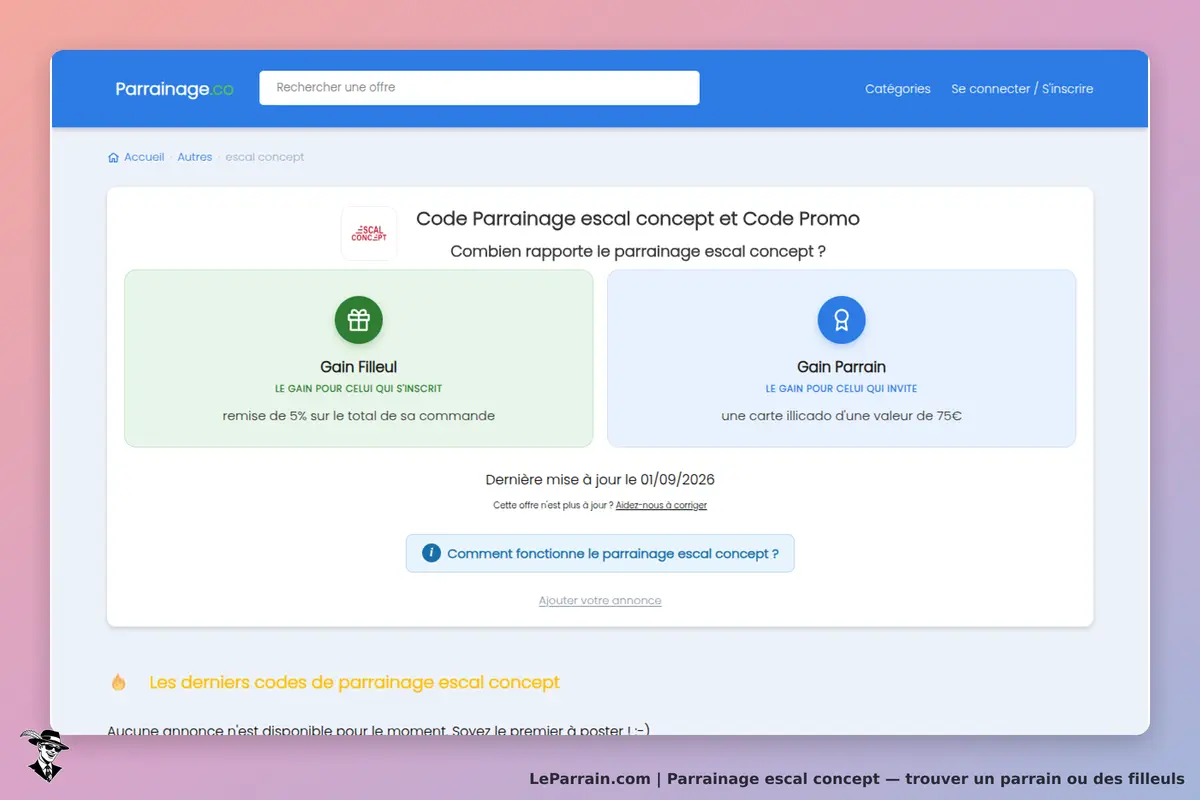Image resolution: width=1200 pixels, height=800 pixels.
Task: Click the flame icon beside 'Les derniers codes'
Action: click(119, 683)
